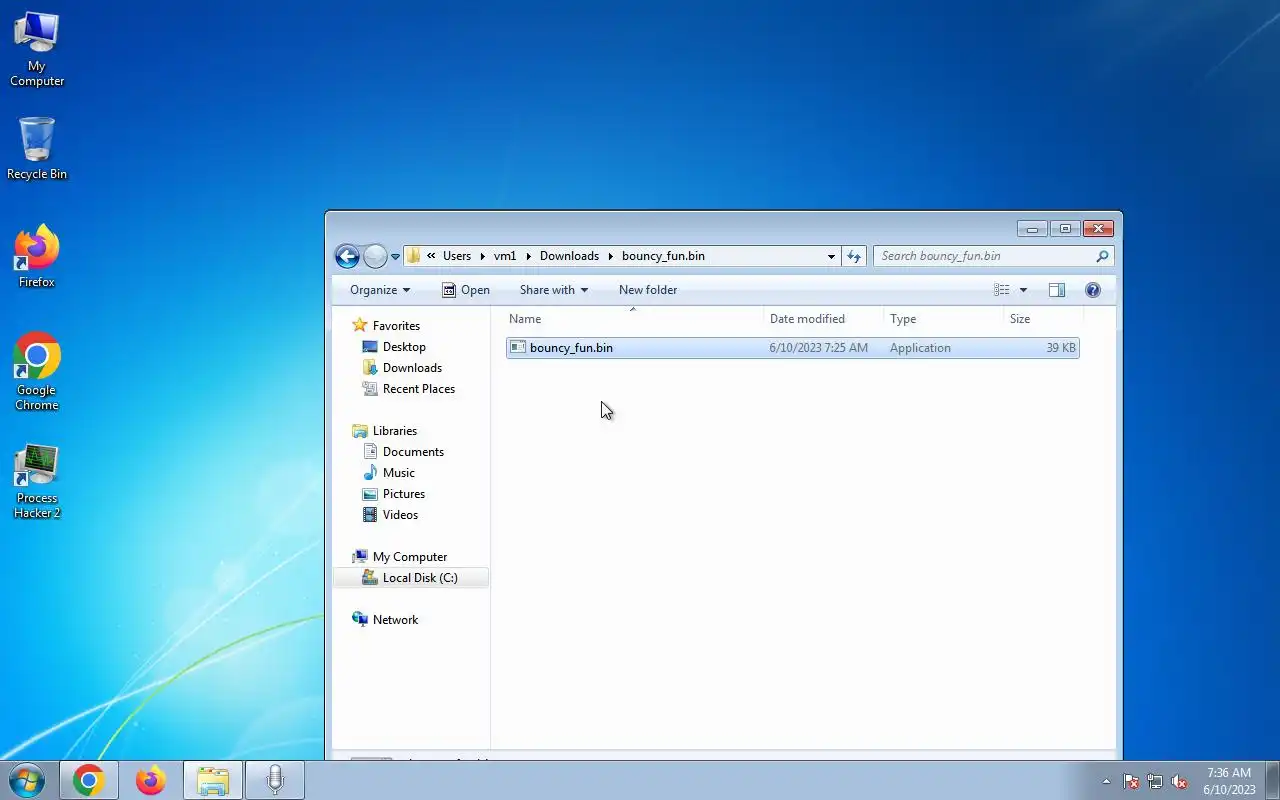1280x800 pixels.
Task: Select Local Disk (C:) in navigation pane
Action: [x=411, y=578]
